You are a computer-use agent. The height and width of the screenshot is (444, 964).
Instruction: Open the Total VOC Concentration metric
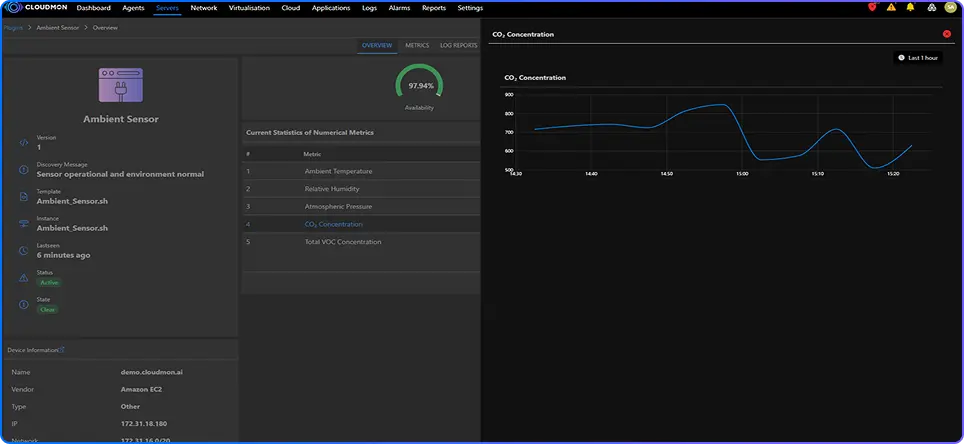tap(343, 242)
